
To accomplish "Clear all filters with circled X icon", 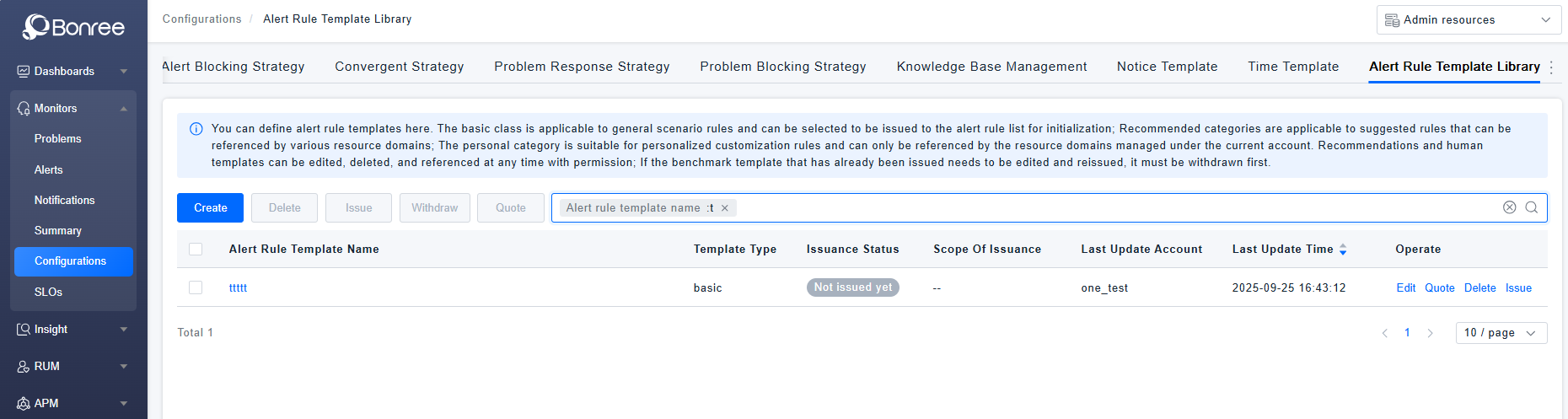I will coord(1509,207).
